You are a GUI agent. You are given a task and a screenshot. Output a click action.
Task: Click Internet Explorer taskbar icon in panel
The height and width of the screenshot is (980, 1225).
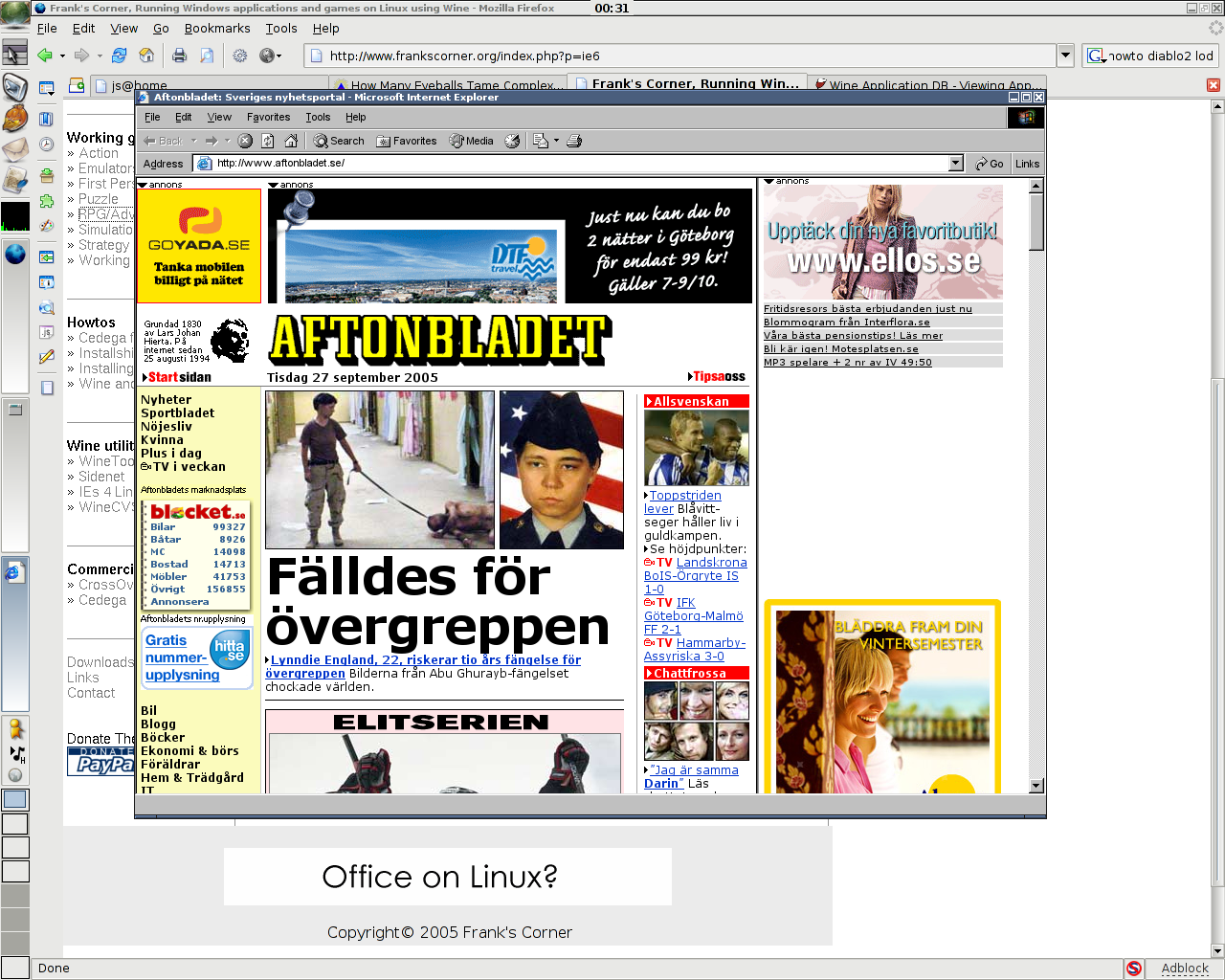[14, 572]
